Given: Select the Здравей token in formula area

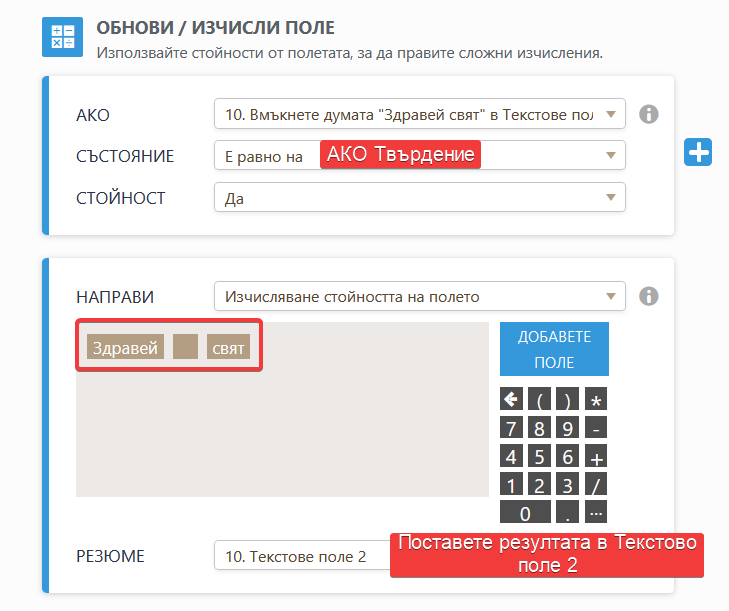Looking at the screenshot, I should pos(125,348).
